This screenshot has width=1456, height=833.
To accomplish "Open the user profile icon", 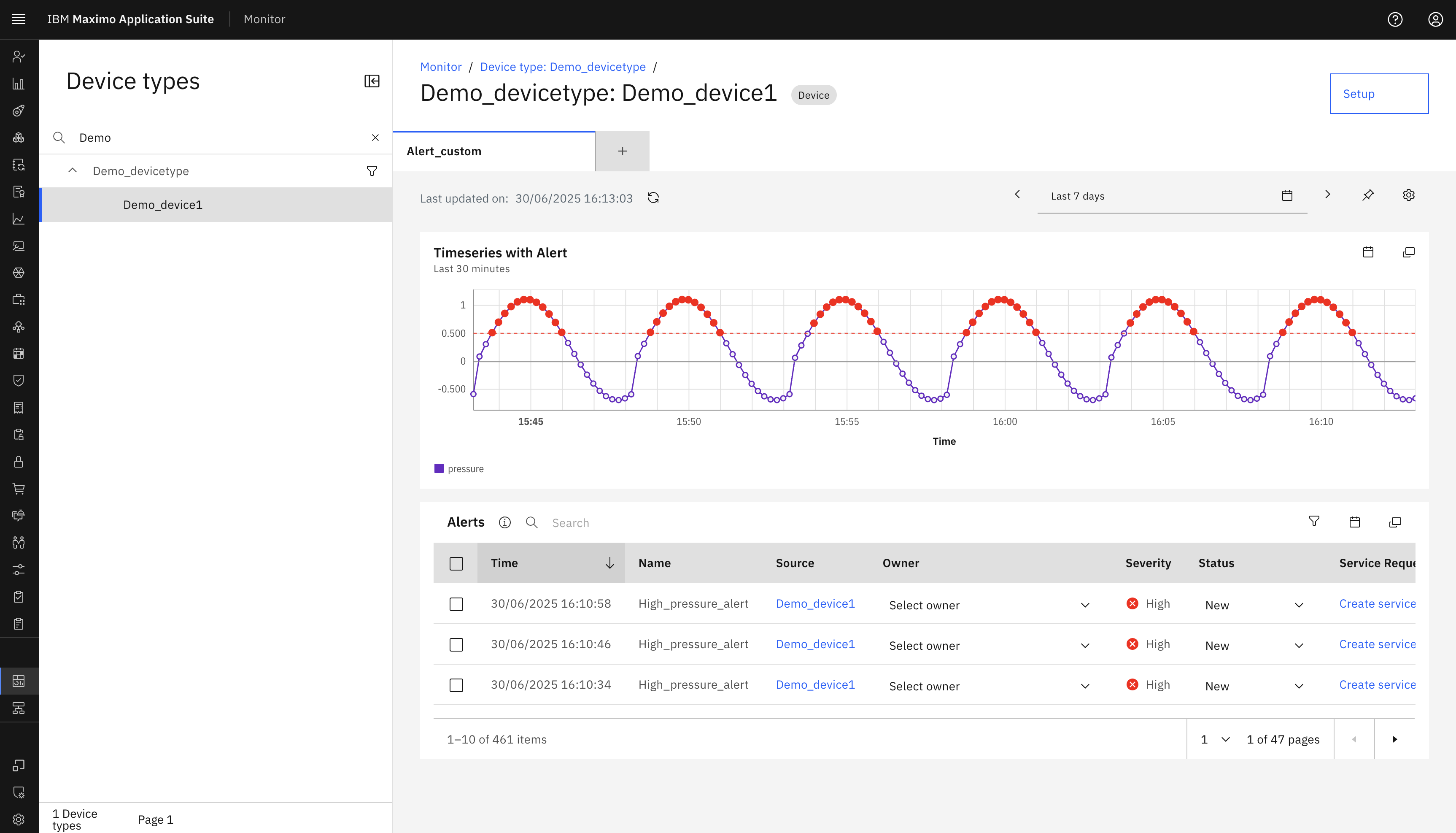I will 1435,19.
